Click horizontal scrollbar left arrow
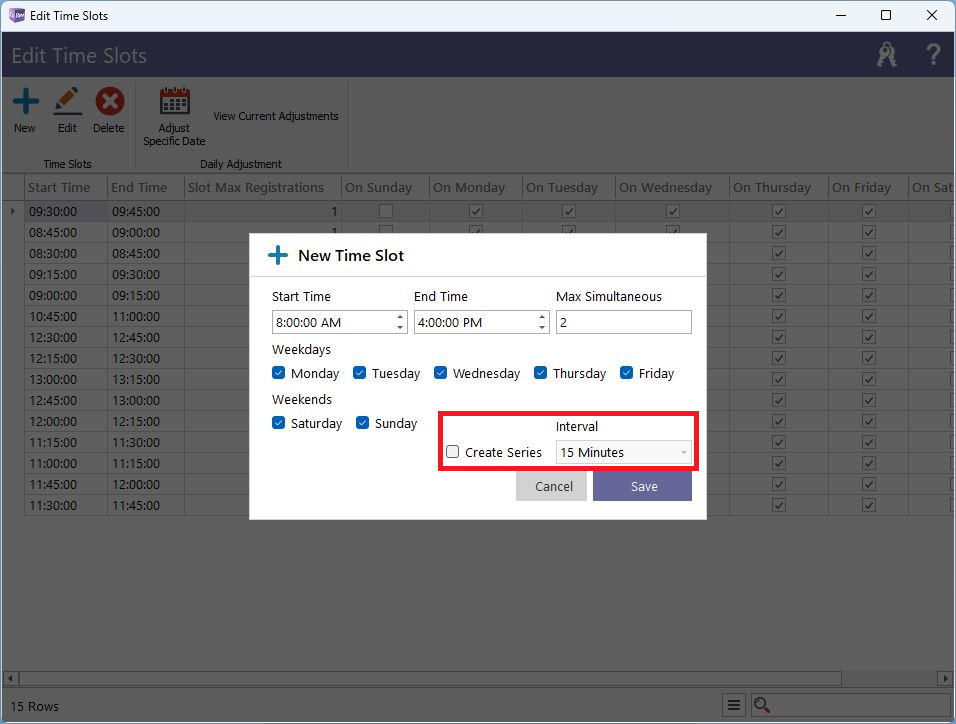 [10, 678]
